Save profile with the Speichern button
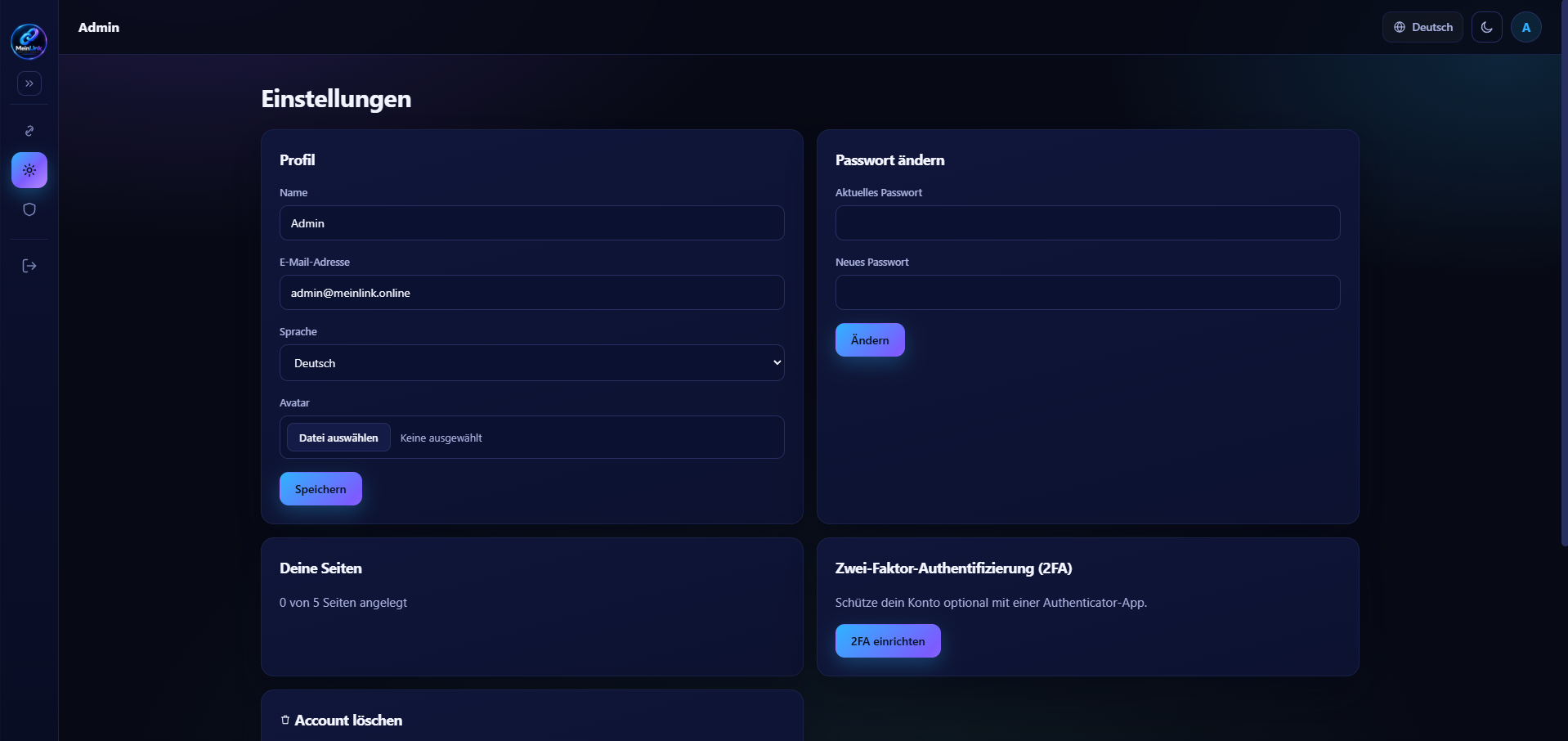Screen dimensions: 1568x741 pyautogui.click(x=320, y=489)
